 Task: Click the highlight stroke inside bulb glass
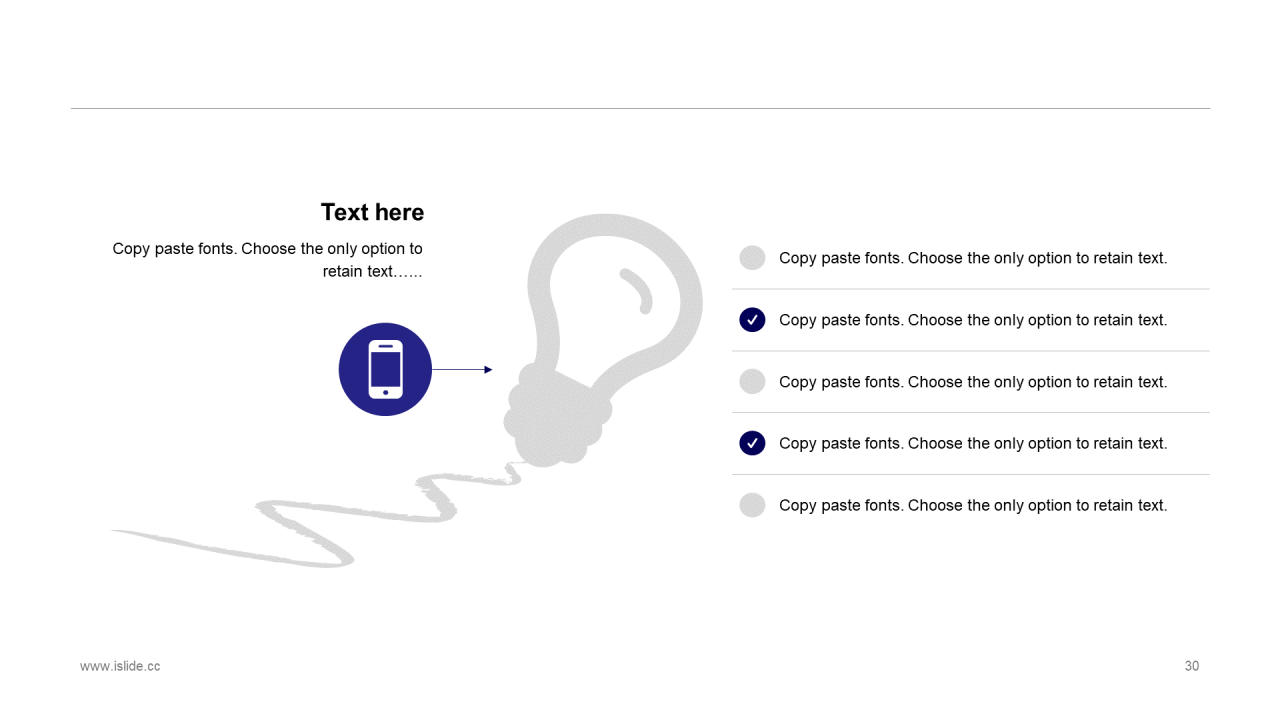point(637,290)
